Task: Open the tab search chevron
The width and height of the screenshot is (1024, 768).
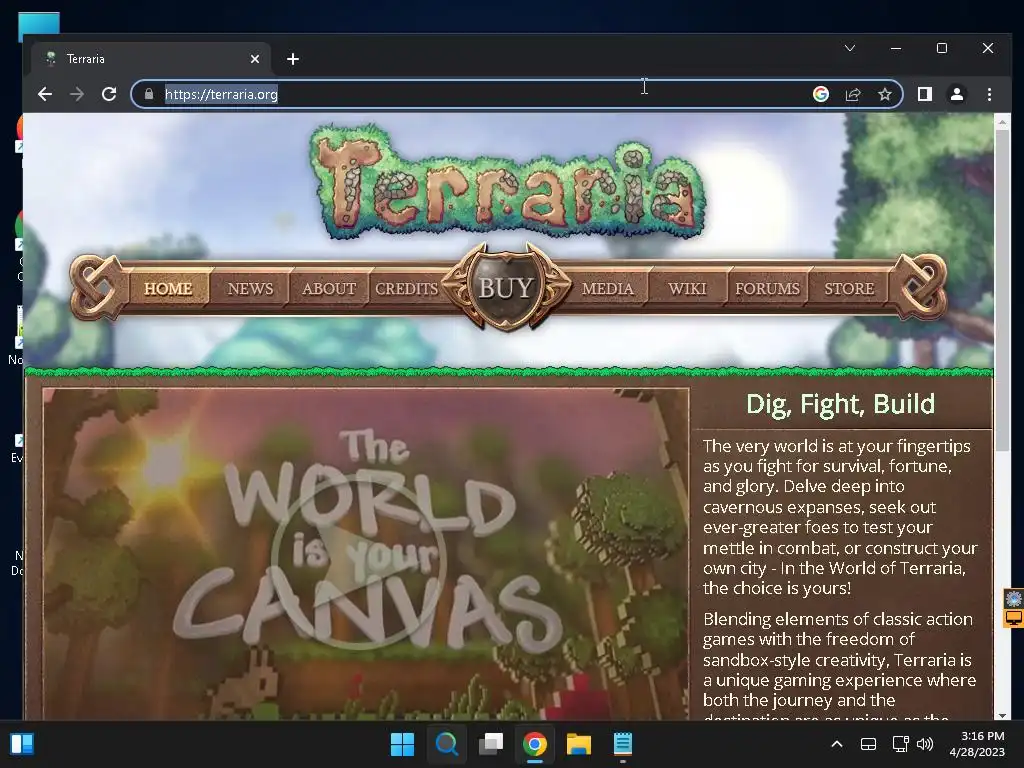Action: click(x=850, y=48)
